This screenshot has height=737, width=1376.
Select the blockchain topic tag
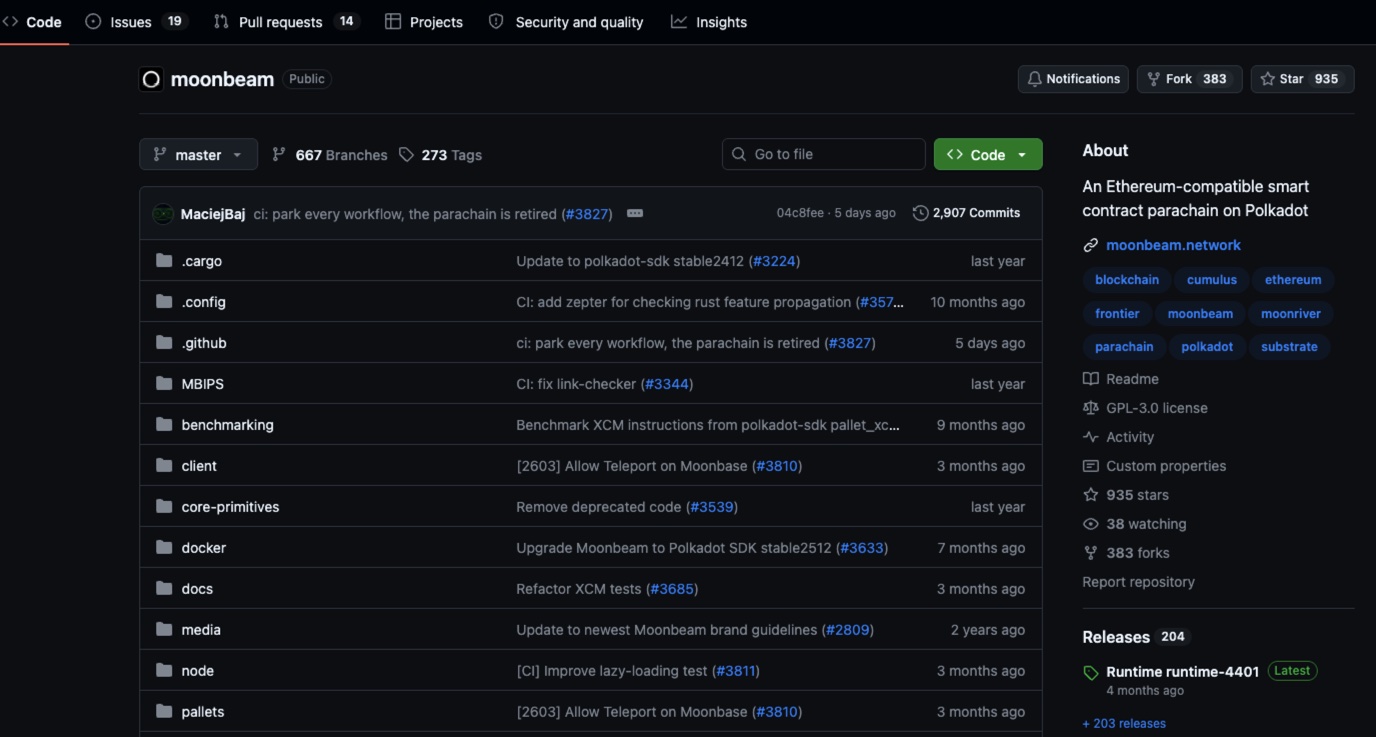pos(1127,280)
